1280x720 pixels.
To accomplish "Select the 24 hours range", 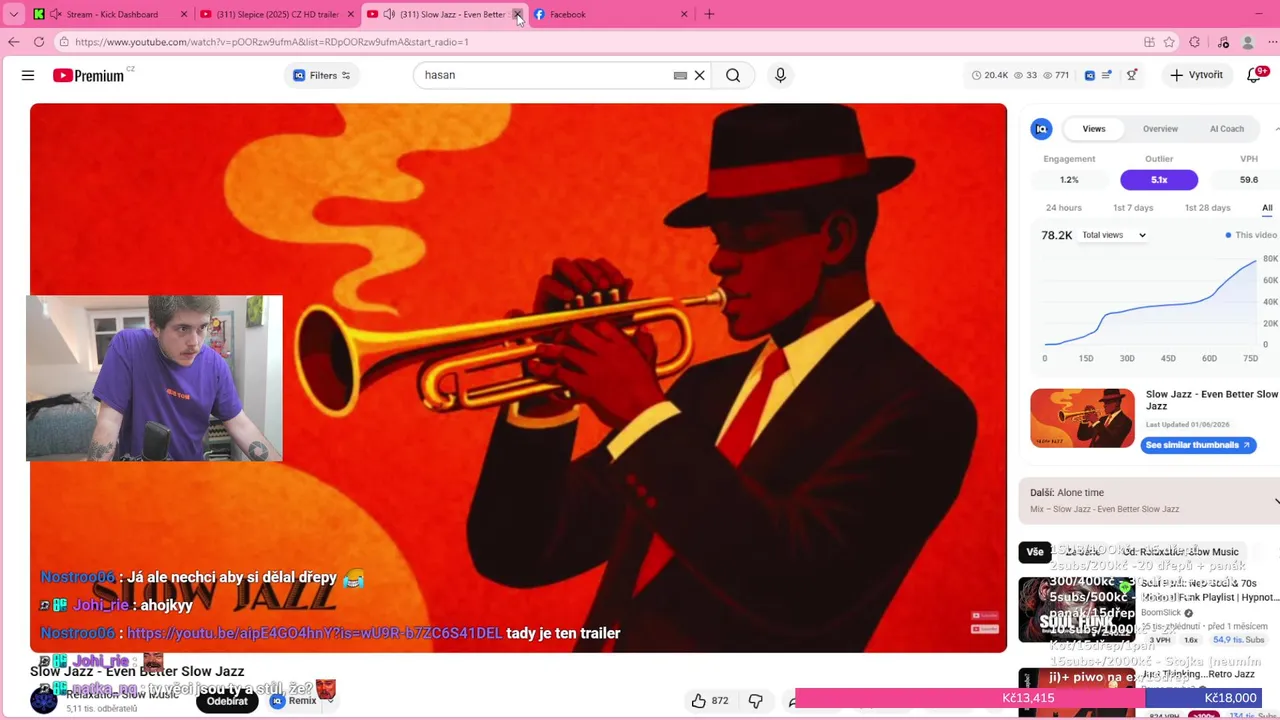I will pyautogui.click(x=1063, y=208).
